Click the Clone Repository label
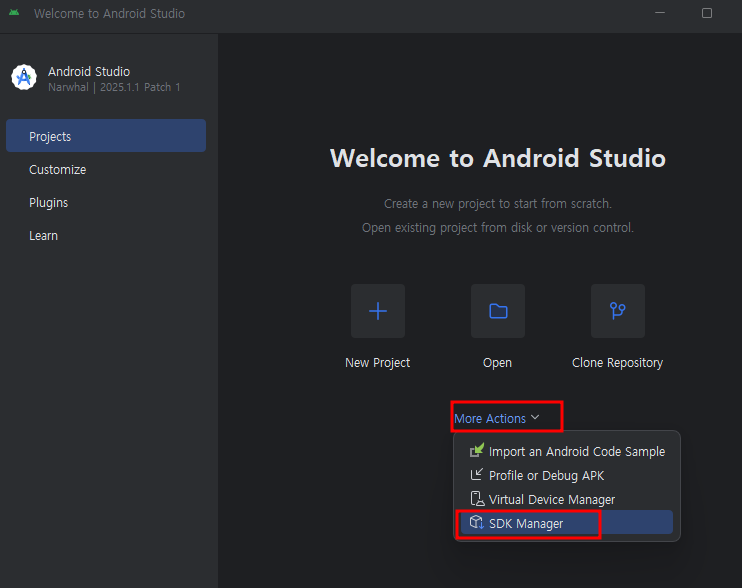 click(x=618, y=363)
